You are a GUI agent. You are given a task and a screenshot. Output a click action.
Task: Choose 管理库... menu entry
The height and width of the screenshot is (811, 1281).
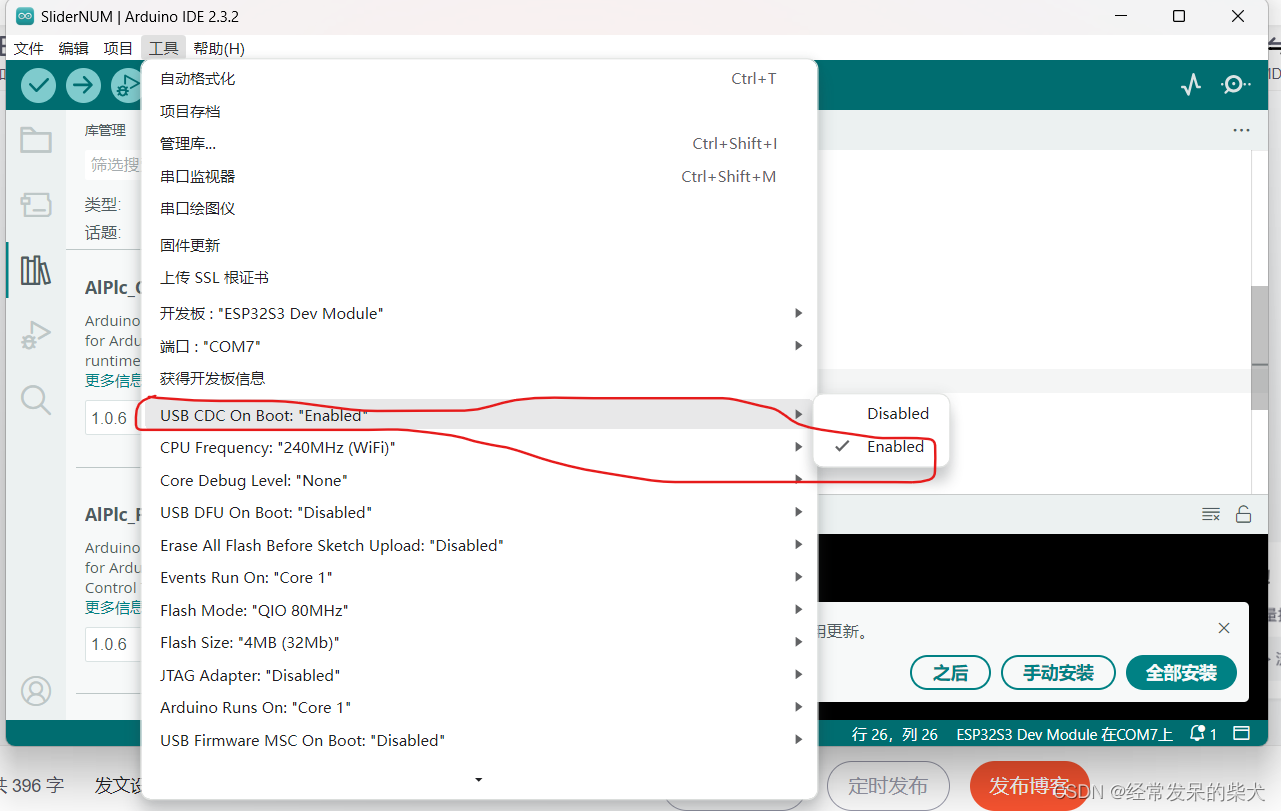tap(479, 144)
